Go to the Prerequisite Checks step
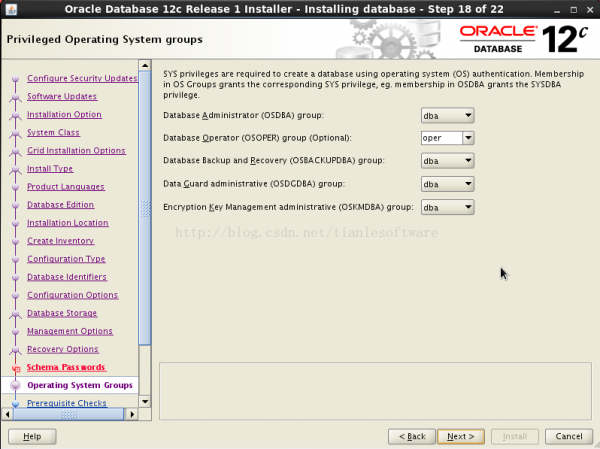 [67, 403]
